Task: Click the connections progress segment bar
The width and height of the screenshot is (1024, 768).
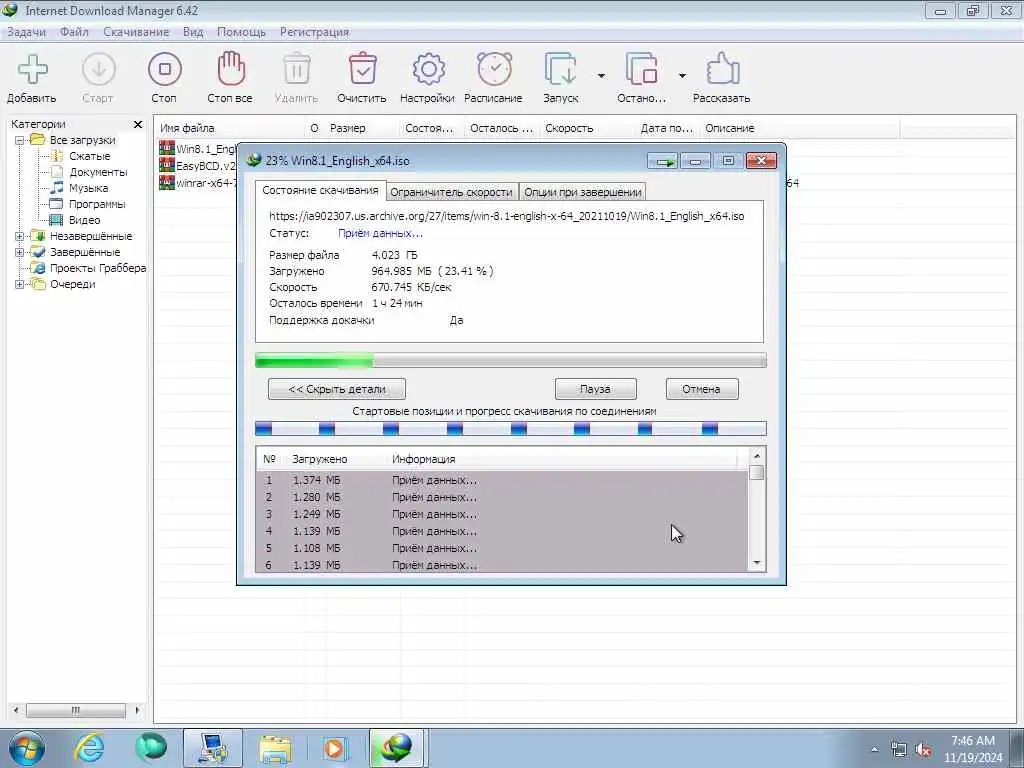Action: point(511,428)
